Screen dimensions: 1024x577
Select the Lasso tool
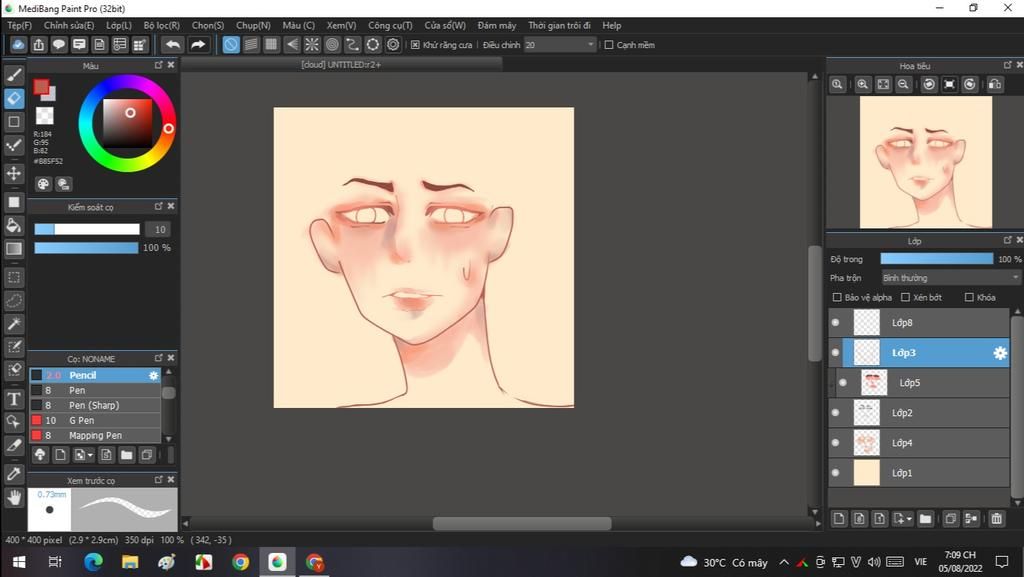click(x=14, y=301)
